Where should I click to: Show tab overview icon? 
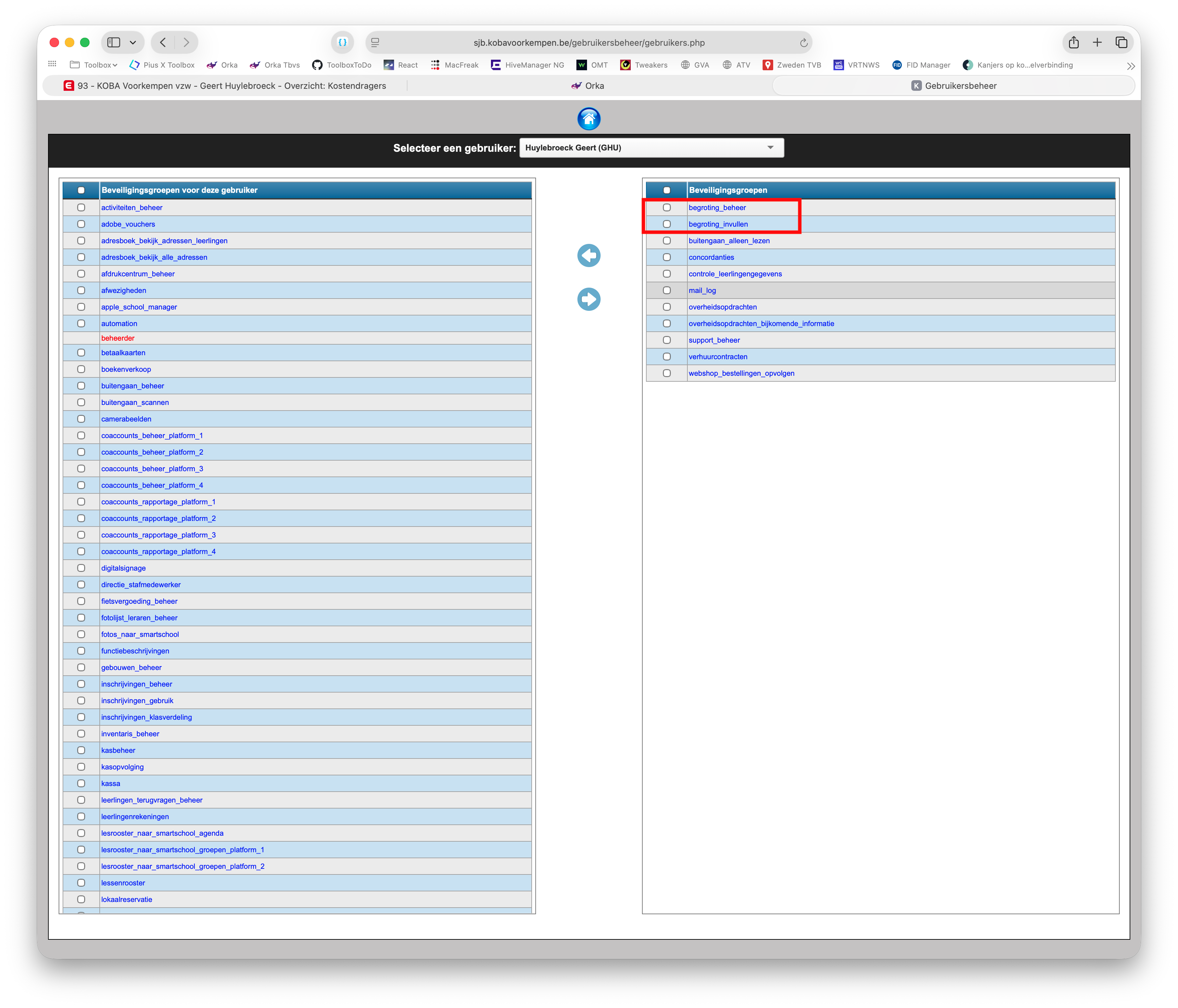(x=1121, y=43)
